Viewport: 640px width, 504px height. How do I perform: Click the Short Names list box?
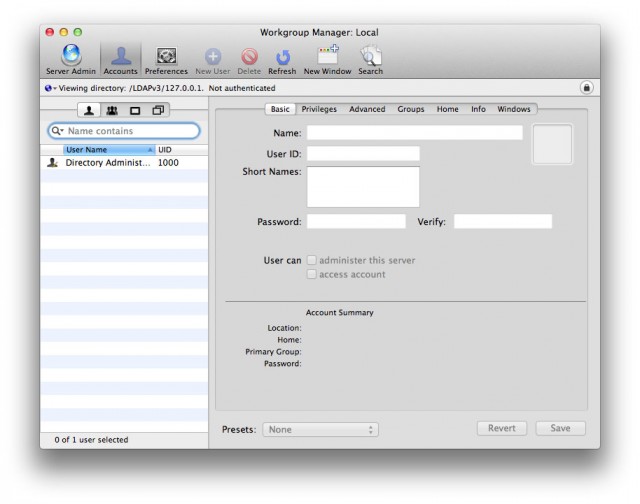pos(363,187)
